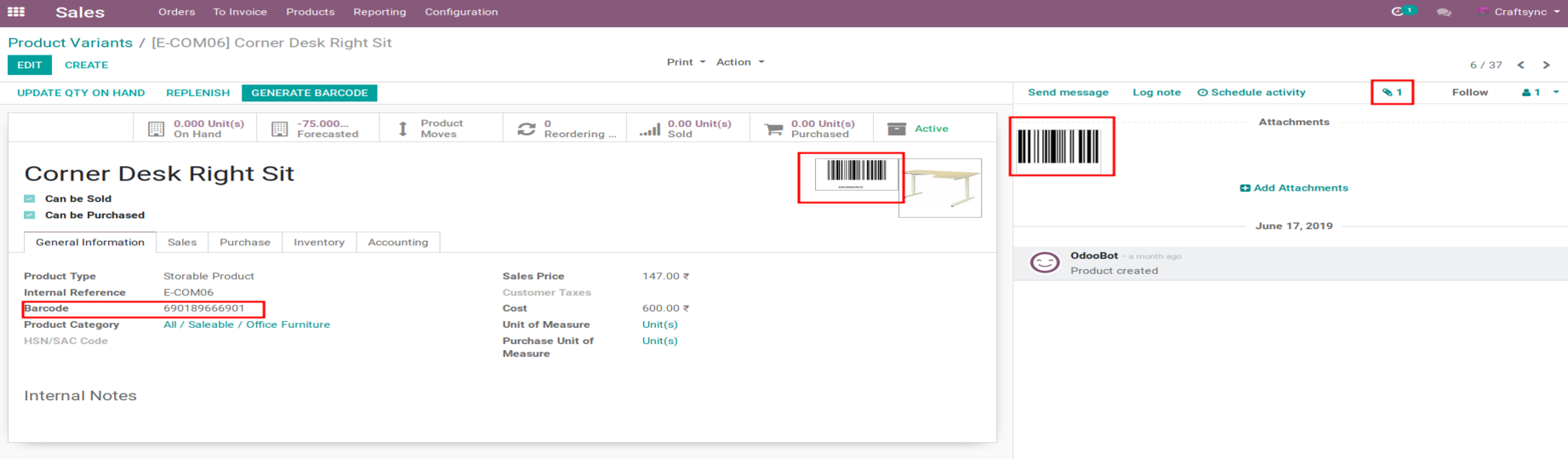Image resolution: width=1568 pixels, height=459 pixels.
Task: Switch to the Inventory tab
Action: click(x=319, y=243)
